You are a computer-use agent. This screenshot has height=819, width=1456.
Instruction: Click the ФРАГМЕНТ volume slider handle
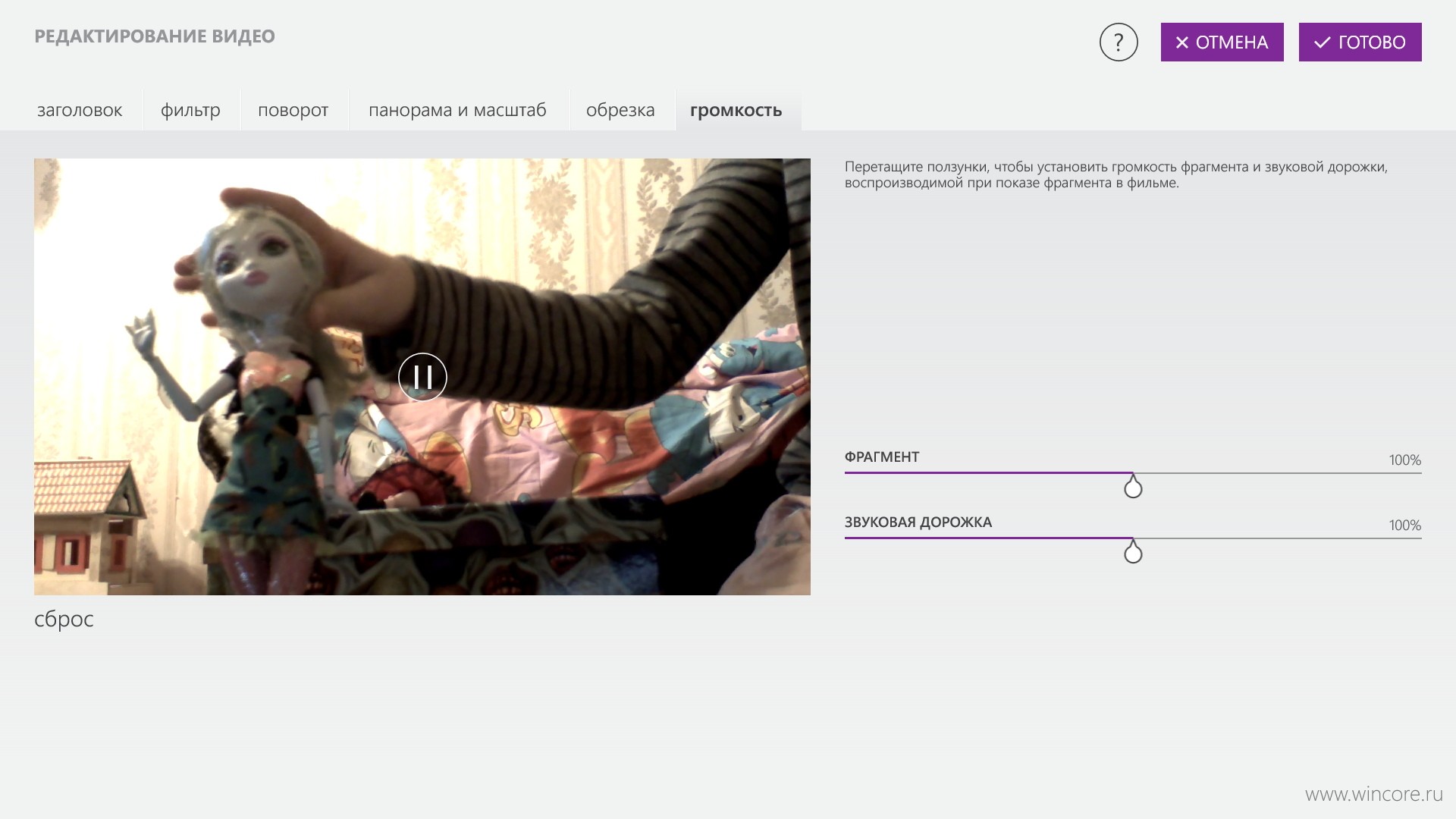point(1133,486)
